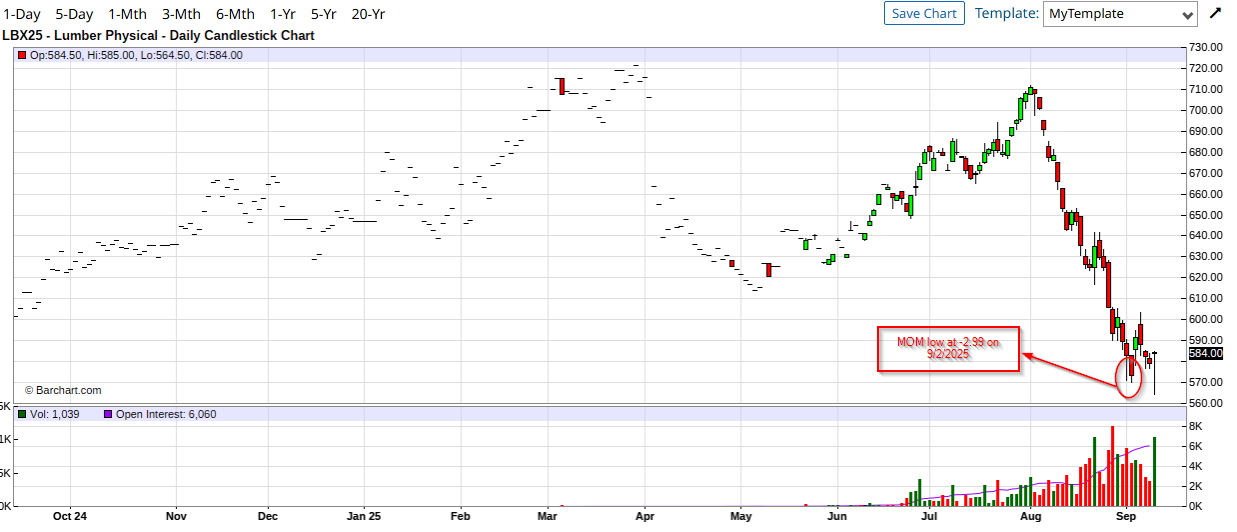Click the Oct 24 axis label
The width and height of the screenshot is (1237, 532).
coord(70,517)
